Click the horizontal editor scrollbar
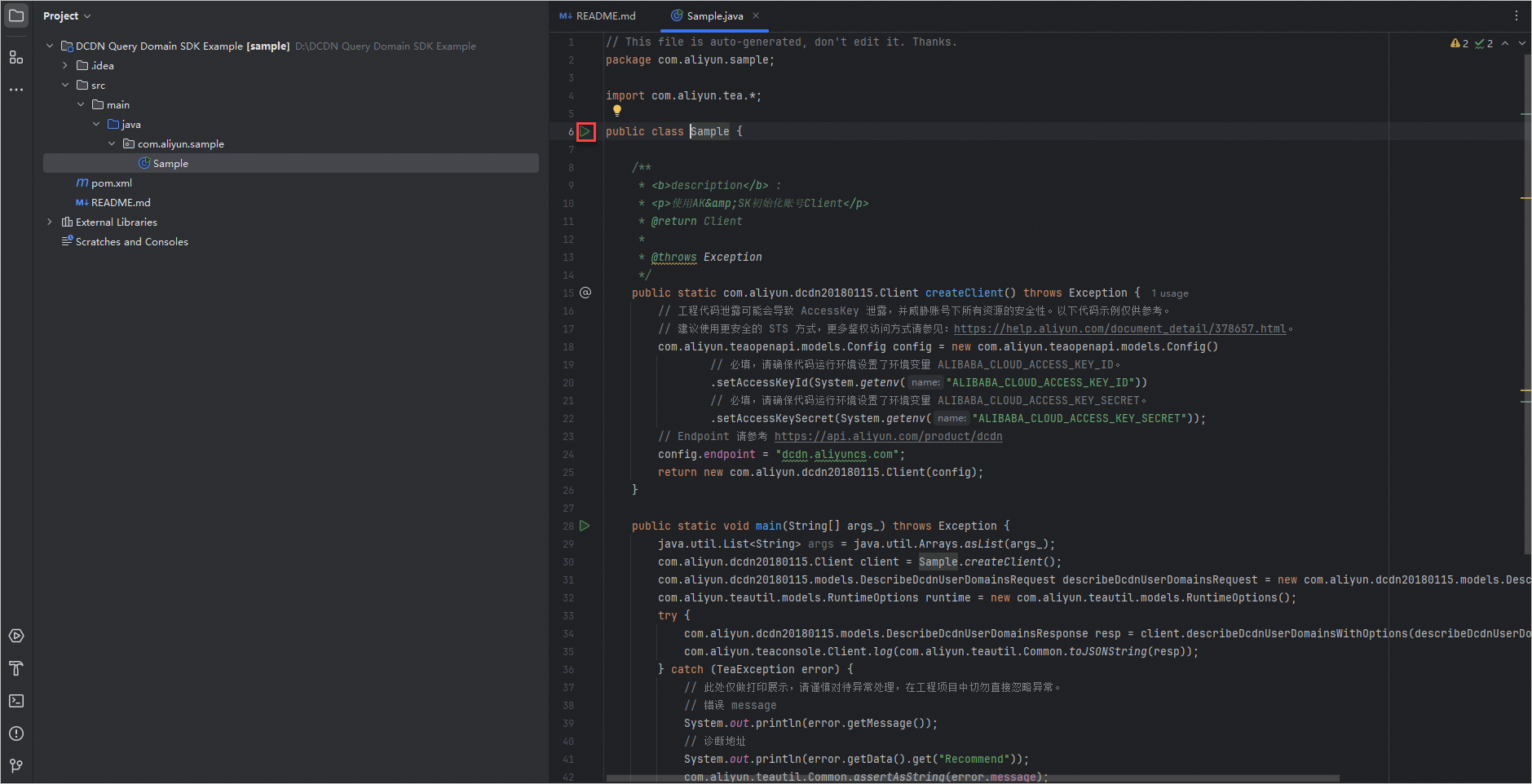This screenshot has height=784, width=1532. click(x=973, y=777)
